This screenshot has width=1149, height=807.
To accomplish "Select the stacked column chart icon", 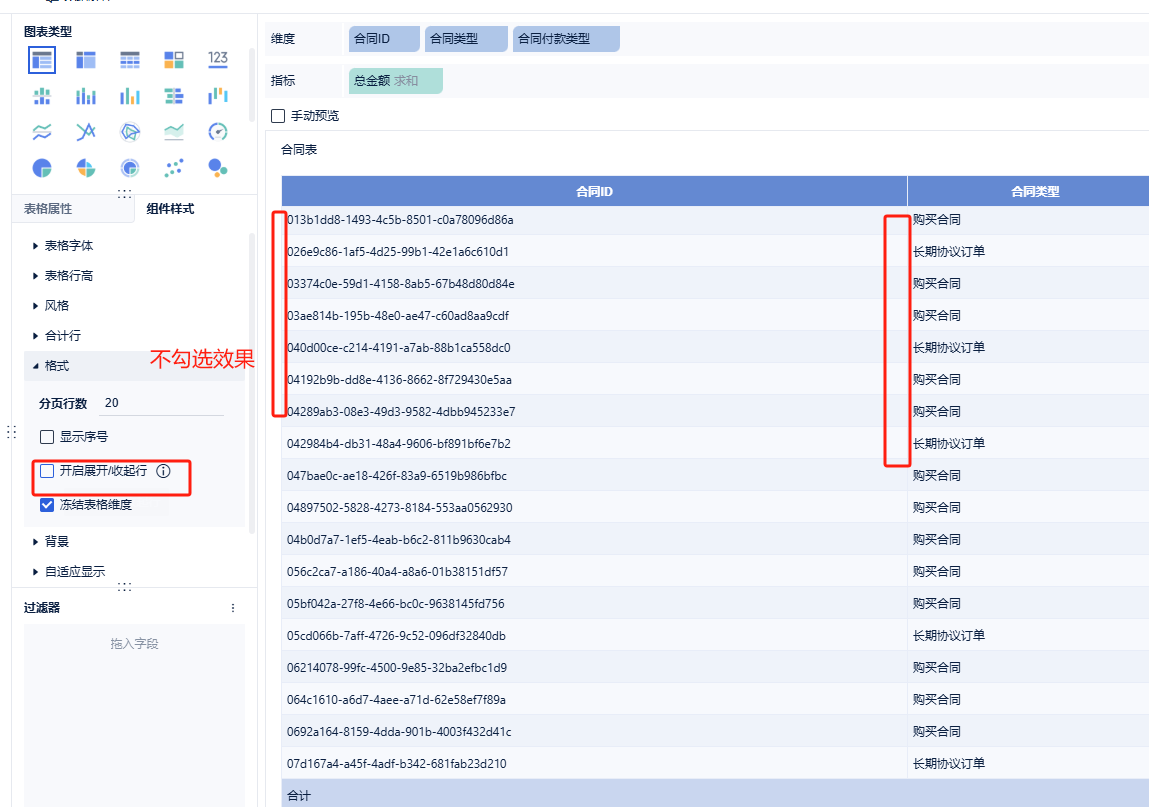I will point(86,96).
